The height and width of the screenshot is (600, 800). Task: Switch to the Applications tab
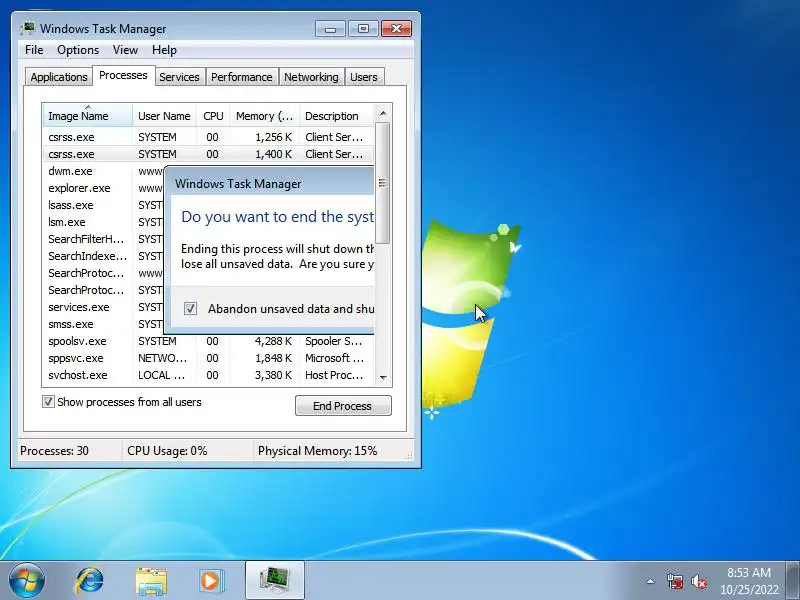click(x=59, y=77)
